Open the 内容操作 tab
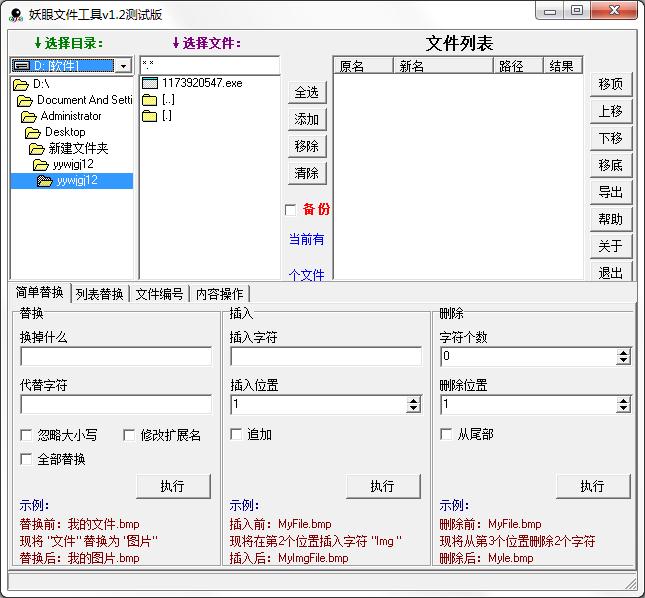Viewport: 645px width, 598px height. point(218,294)
